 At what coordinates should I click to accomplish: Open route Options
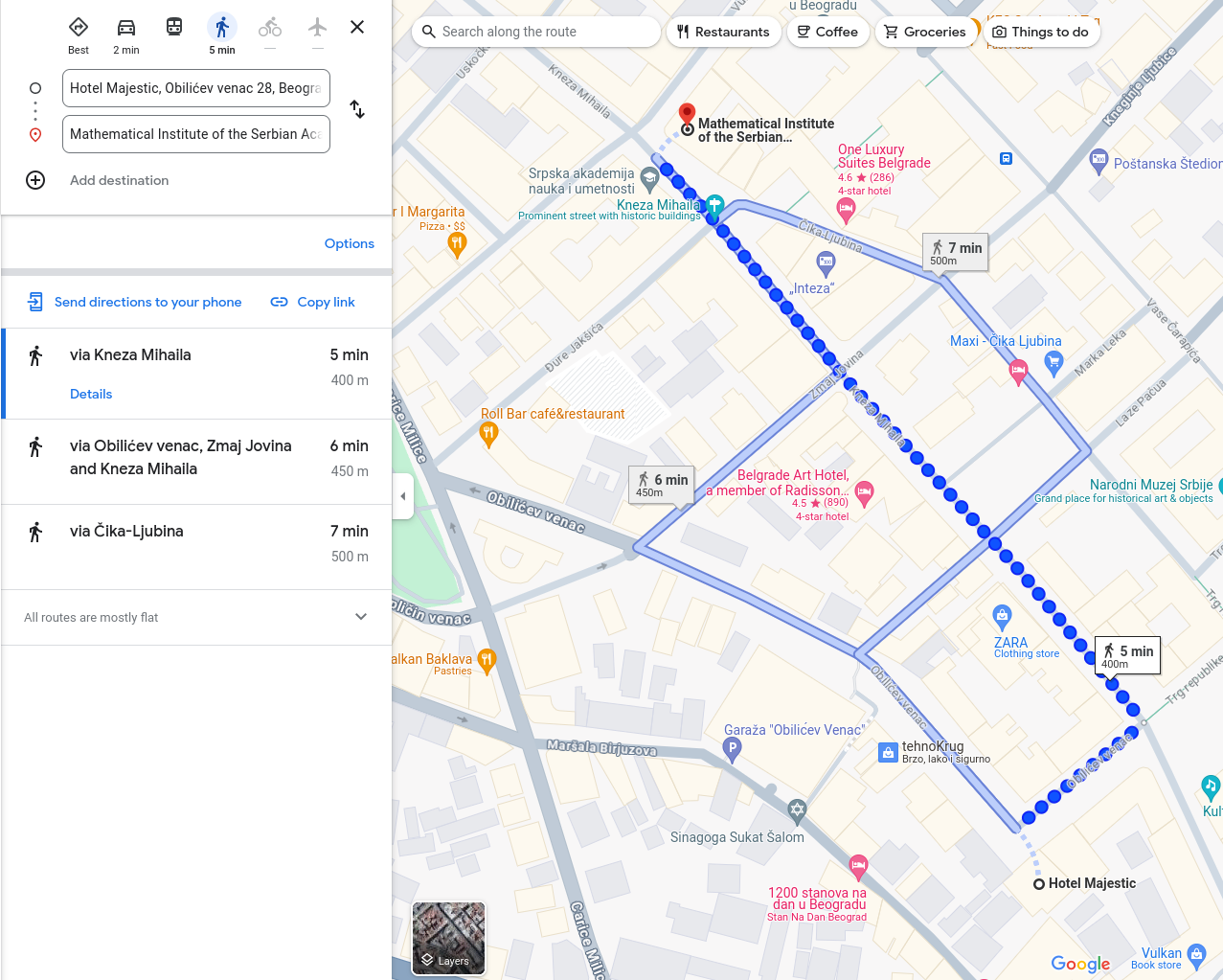coord(350,243)
